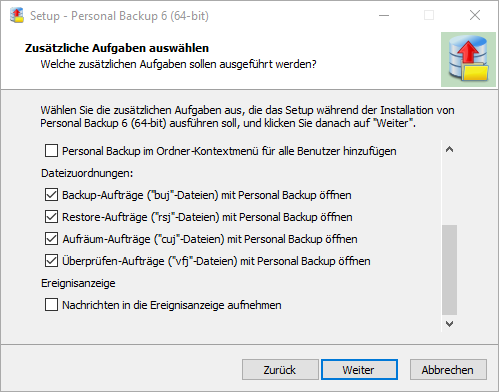Screen dimensions: 499x392
Task: Click the scroll up arrow of task list
Action: coord(449,149)
